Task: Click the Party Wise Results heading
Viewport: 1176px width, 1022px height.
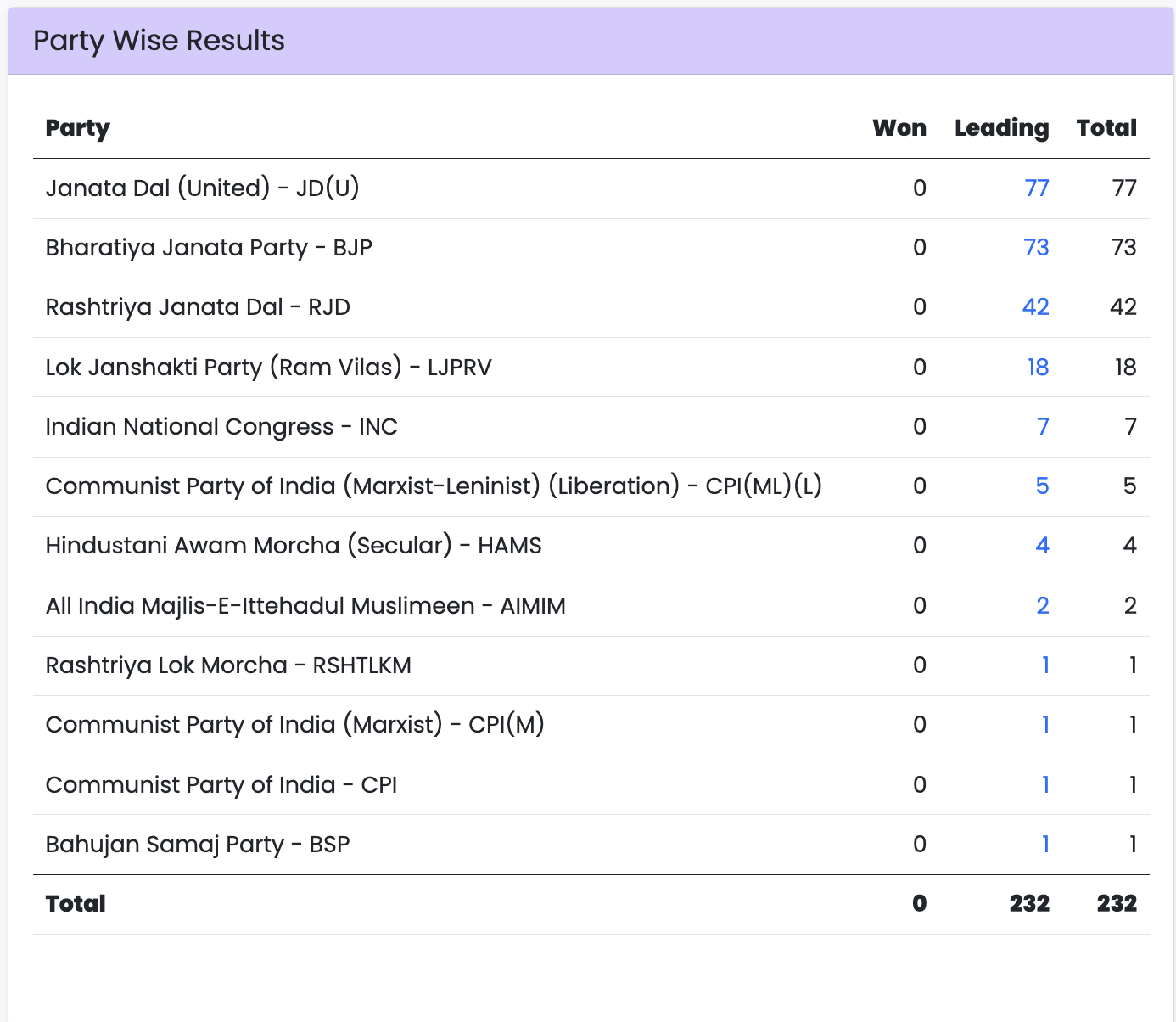Action: (x=159, y=41)
